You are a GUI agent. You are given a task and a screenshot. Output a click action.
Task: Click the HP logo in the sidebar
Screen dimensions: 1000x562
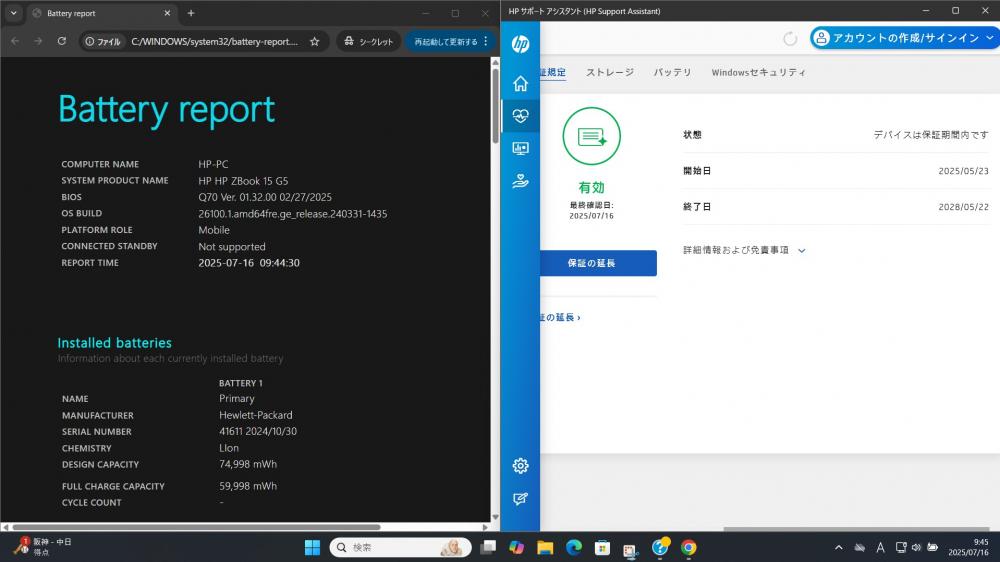click(x=520, y=43)
